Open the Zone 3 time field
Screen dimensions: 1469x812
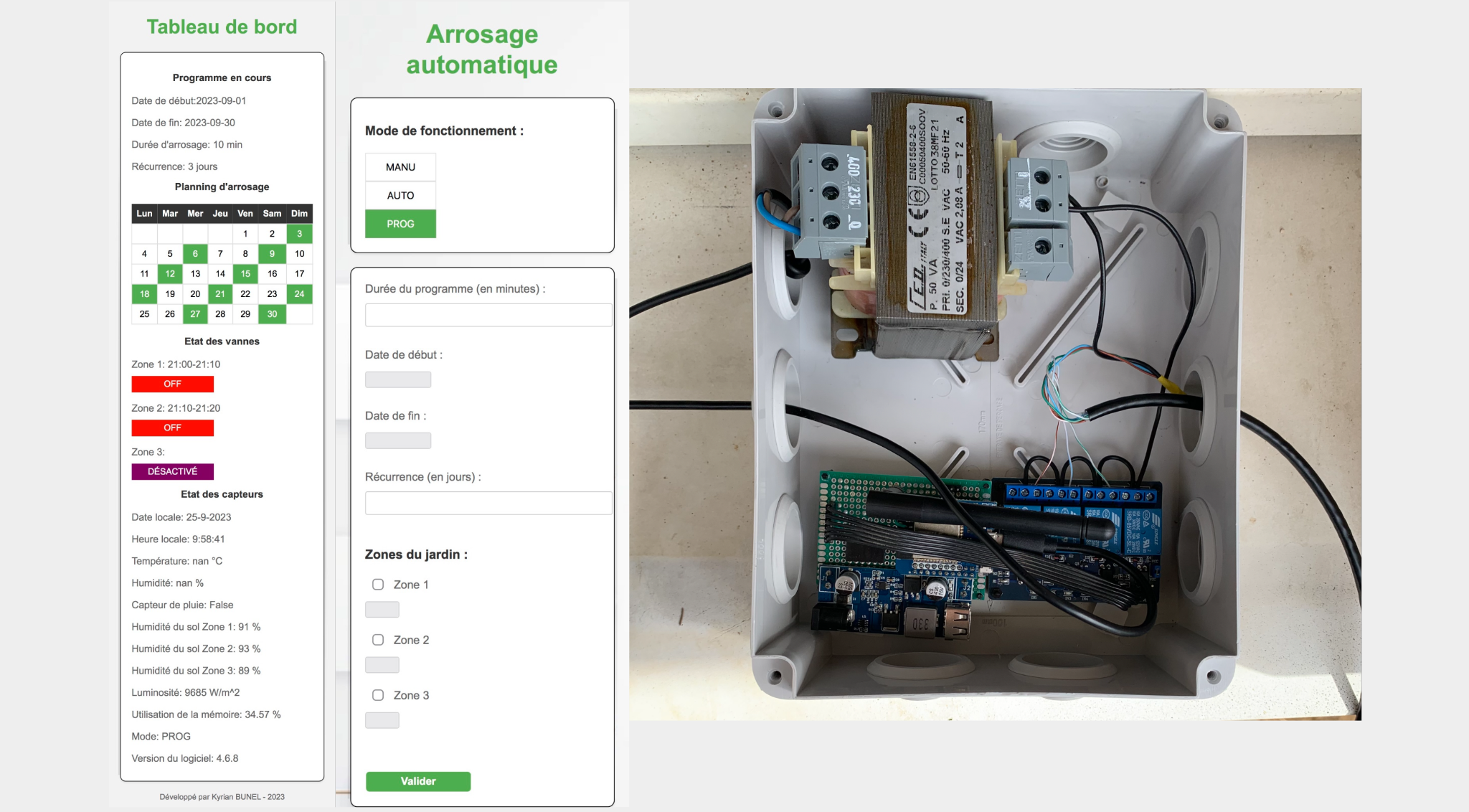382,720
